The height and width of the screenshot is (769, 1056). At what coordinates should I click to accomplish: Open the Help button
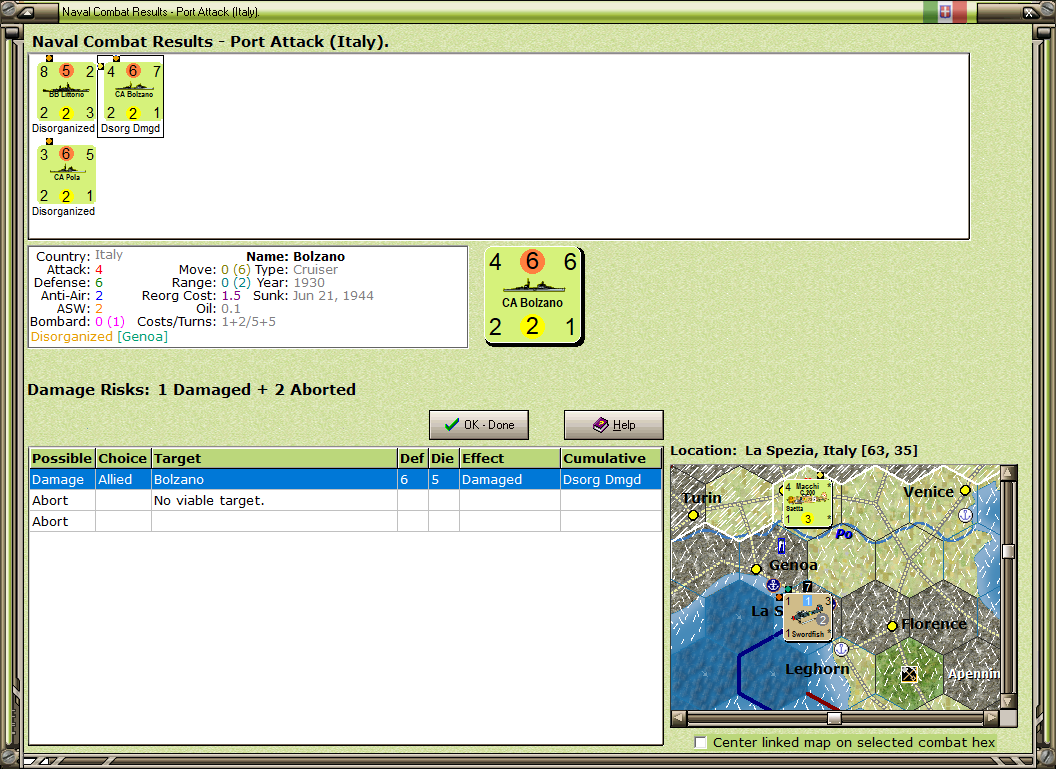coord(614,425)
